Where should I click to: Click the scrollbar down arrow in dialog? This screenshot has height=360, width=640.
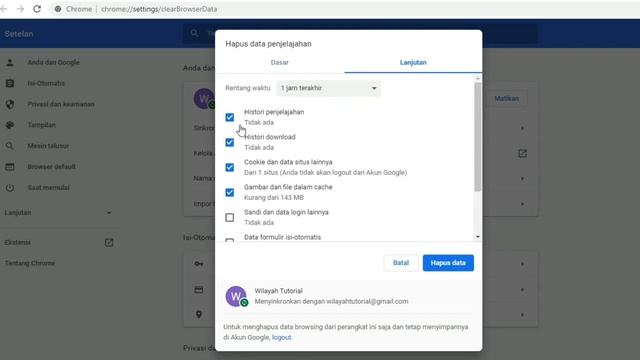click(x=478, y=237)
